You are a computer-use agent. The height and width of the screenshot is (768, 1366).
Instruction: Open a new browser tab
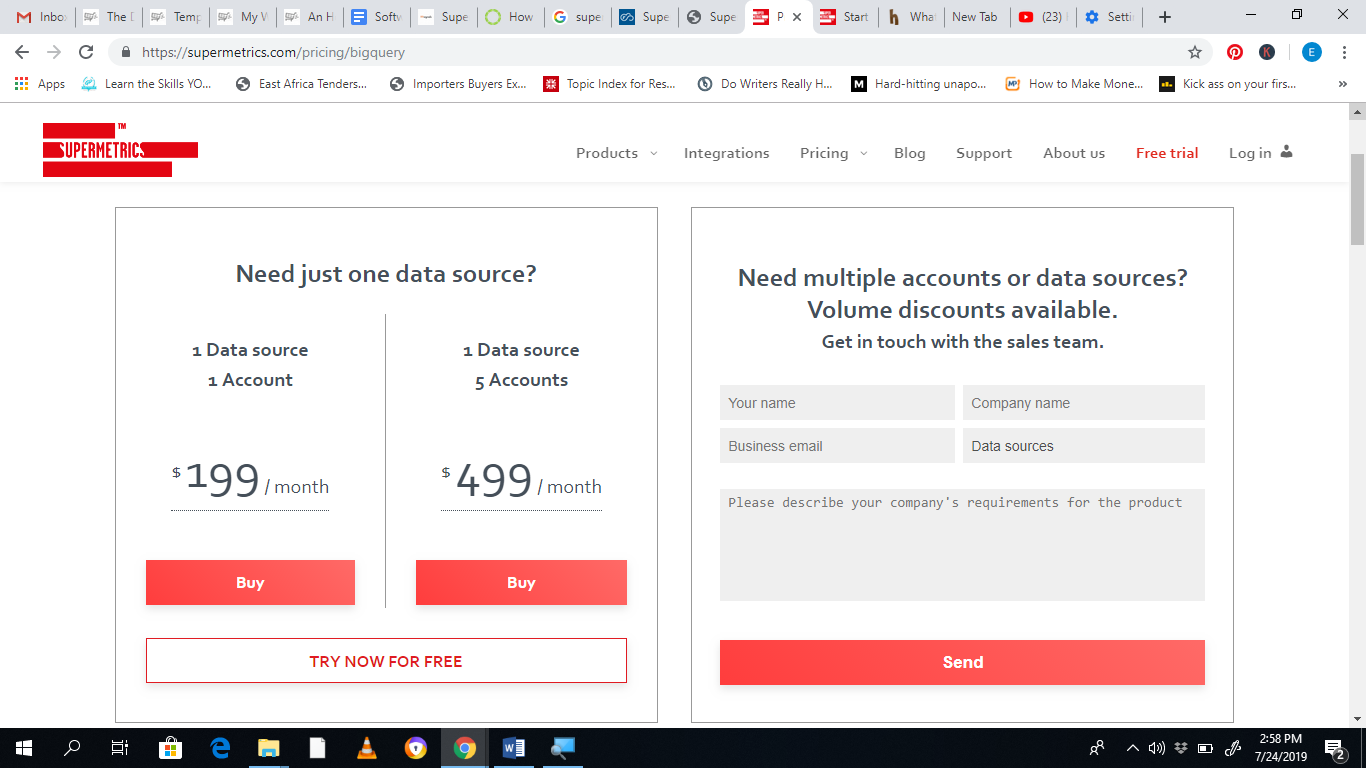coord(1164,17)
